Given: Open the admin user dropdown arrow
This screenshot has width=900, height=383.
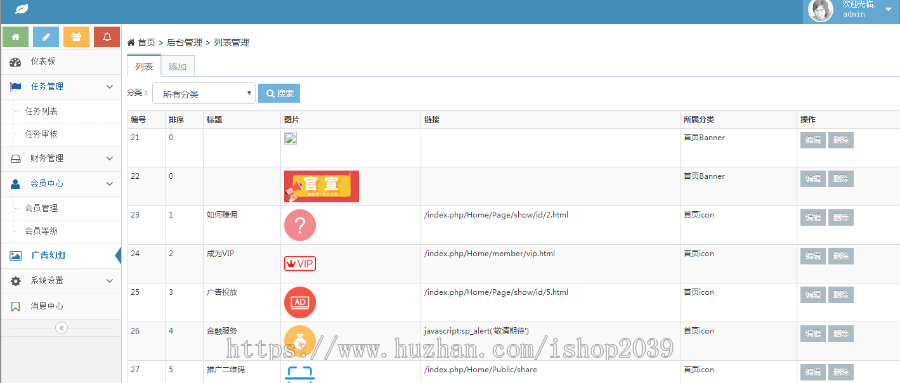Looking at the screenshot, I should click(888, 10).
